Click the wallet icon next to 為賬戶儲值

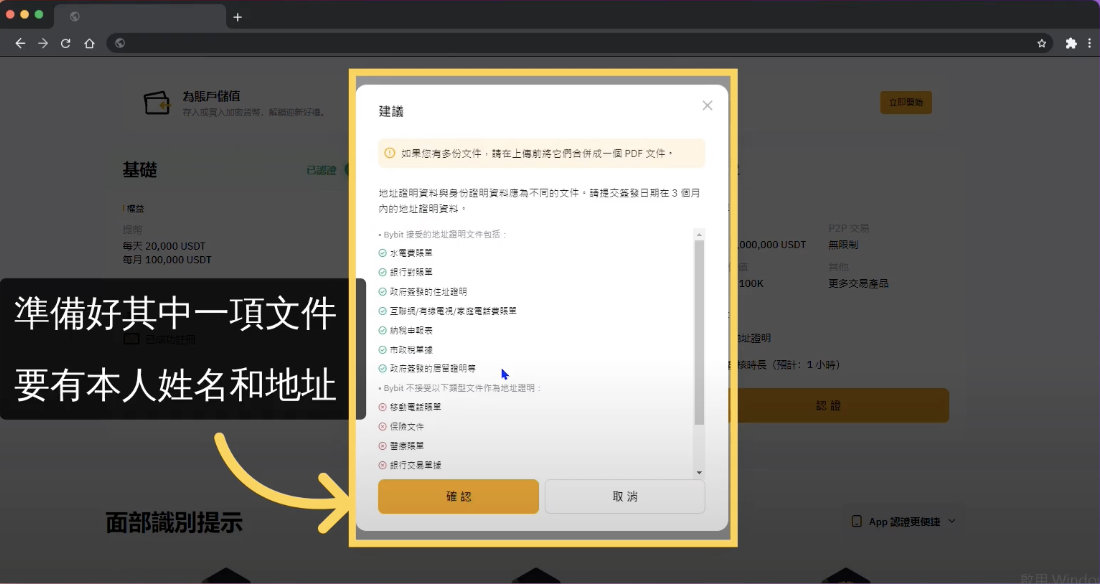(x=157, y=103)
